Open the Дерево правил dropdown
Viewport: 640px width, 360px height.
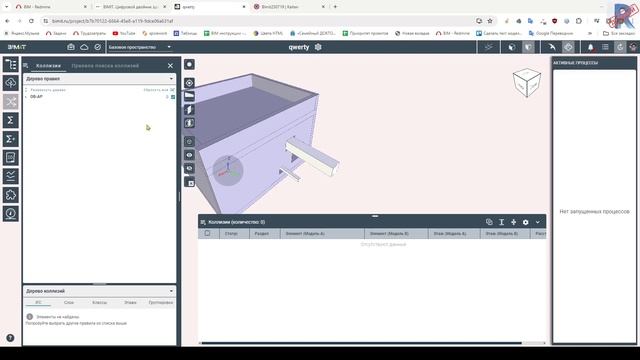click(99, 78)
